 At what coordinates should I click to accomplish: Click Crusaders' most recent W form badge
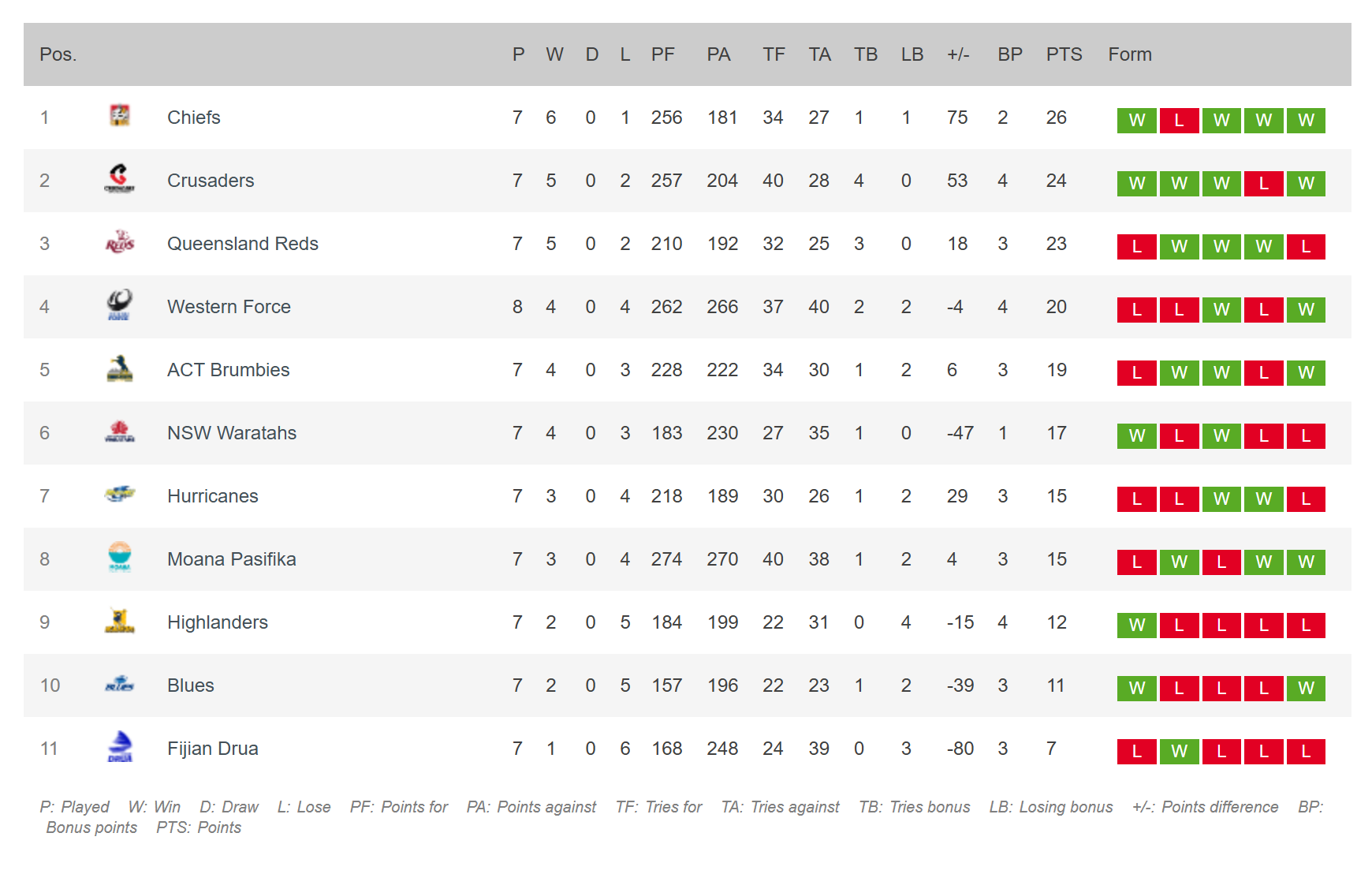[1306, 184]
